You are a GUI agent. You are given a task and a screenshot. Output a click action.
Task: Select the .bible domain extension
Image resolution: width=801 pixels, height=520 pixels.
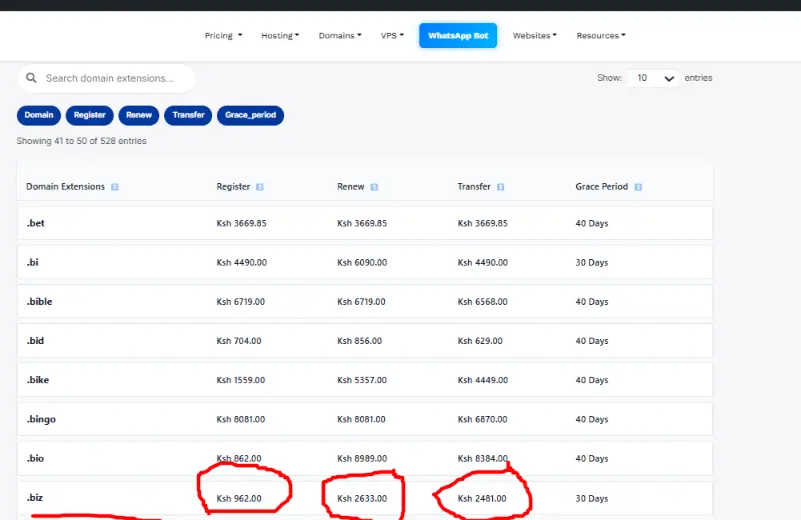(x=39, y=301)
